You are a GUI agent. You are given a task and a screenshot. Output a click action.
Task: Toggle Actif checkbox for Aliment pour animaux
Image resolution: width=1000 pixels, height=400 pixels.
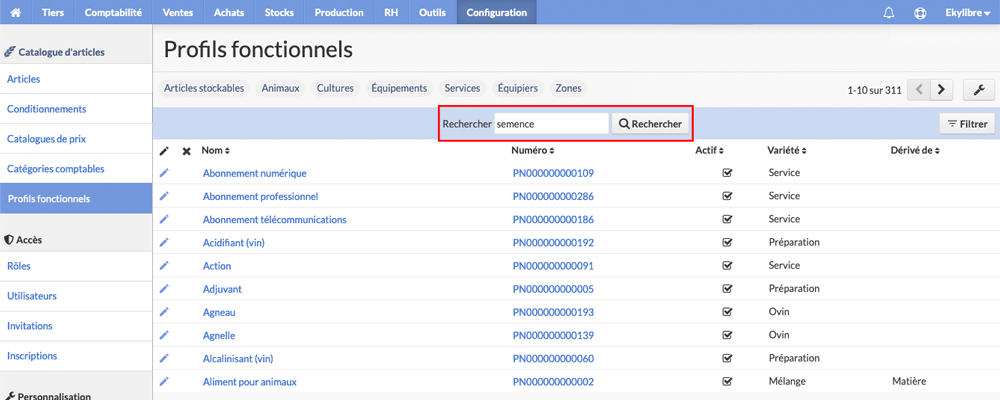[726, 381]
